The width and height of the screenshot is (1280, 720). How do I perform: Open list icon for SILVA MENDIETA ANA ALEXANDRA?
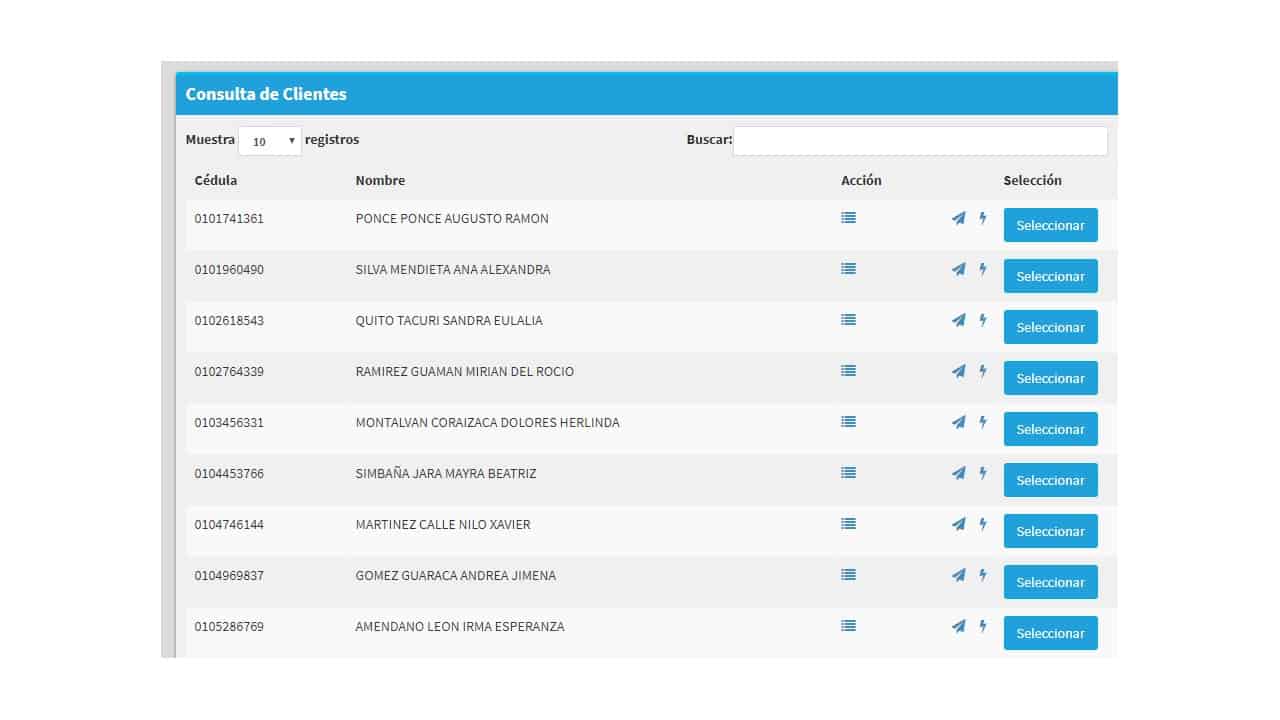coord(848,268)
